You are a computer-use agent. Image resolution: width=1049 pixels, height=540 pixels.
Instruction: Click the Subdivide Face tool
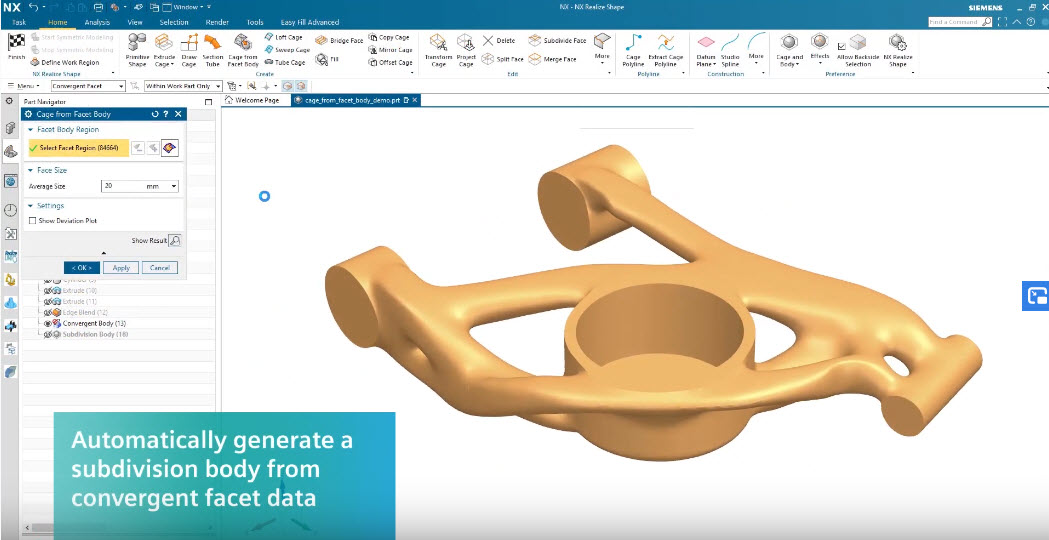(x=557, y=40)
